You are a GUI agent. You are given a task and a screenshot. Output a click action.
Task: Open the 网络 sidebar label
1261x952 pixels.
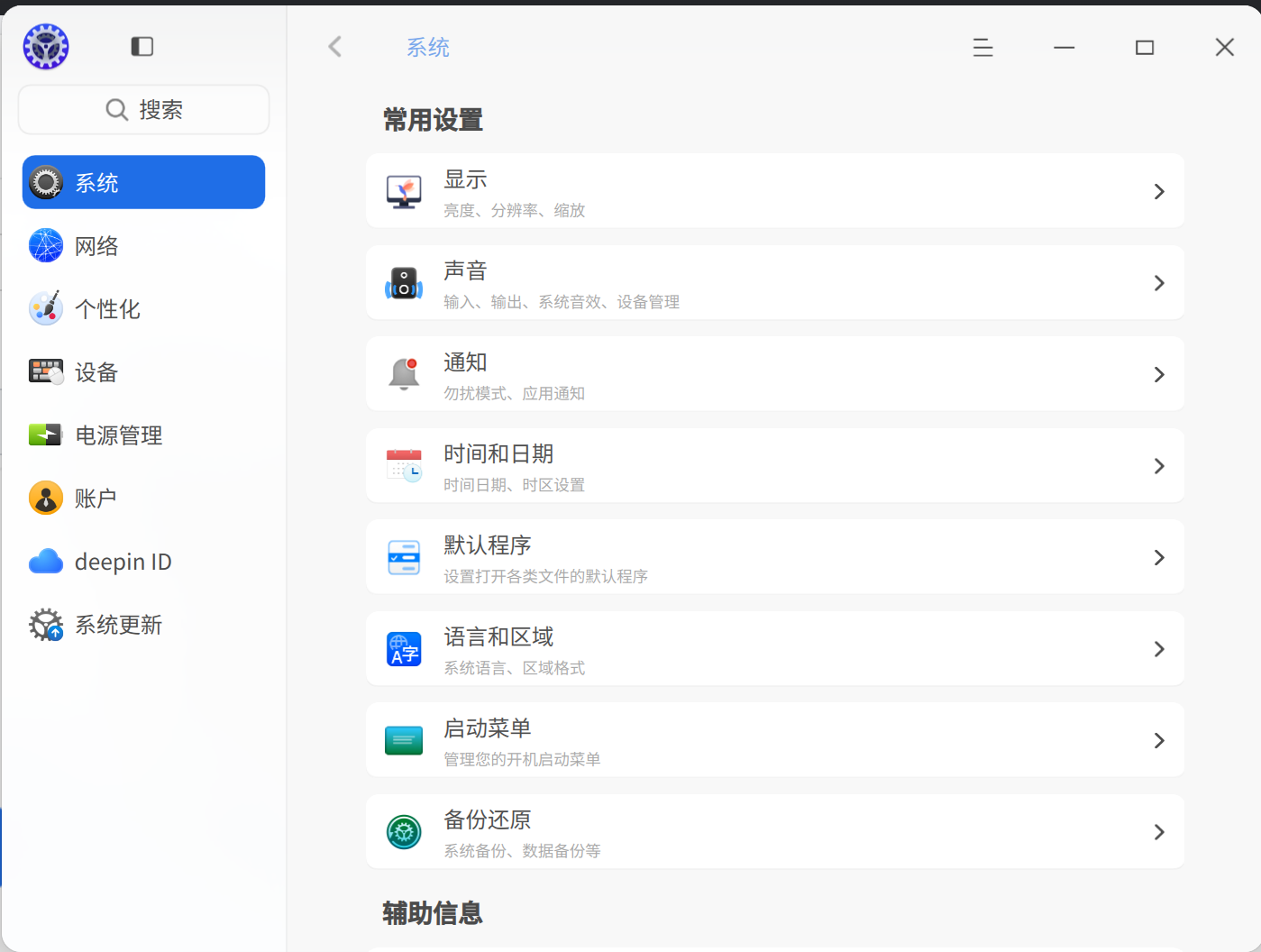tap(96, 246)
